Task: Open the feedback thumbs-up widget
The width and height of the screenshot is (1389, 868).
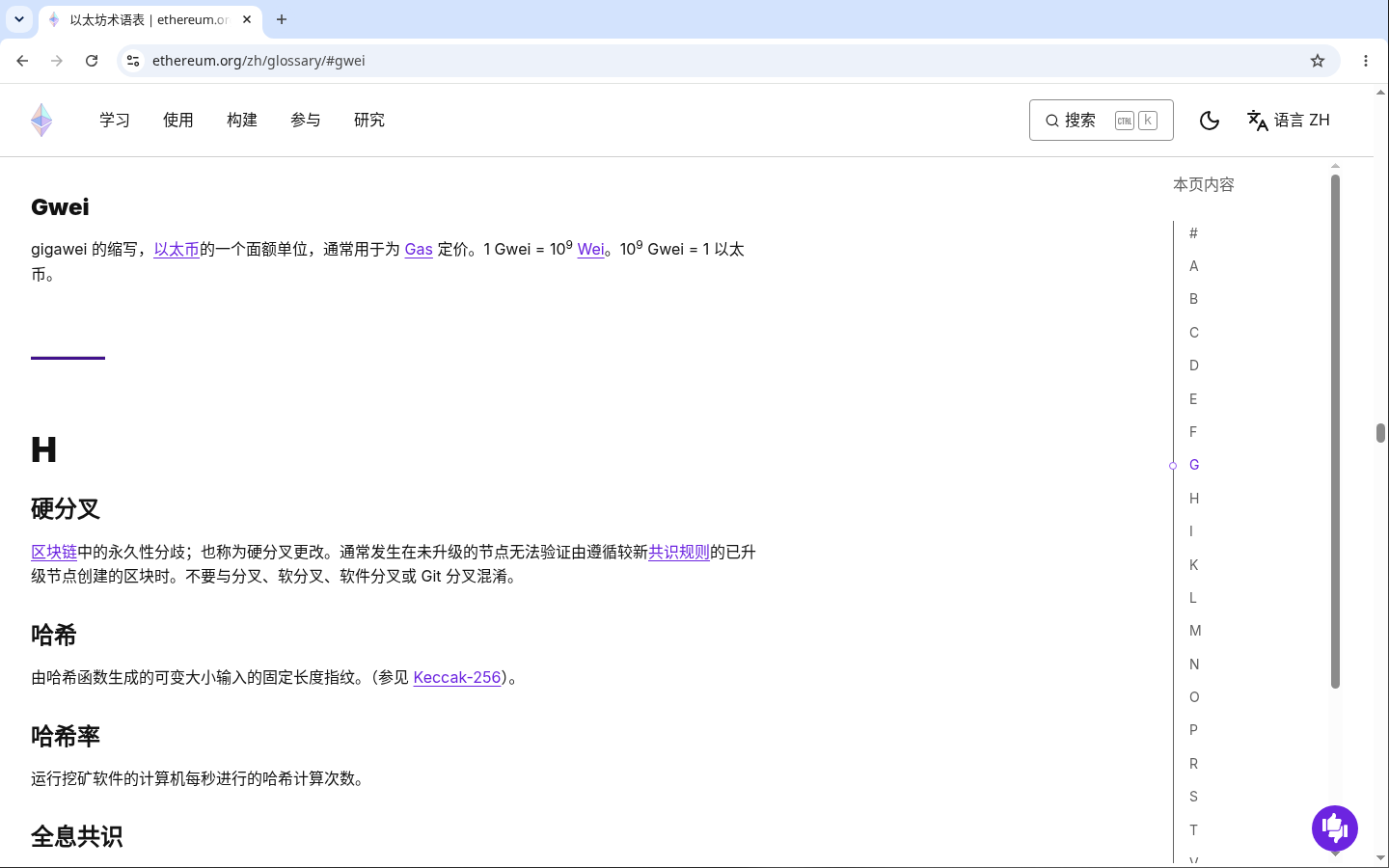Action: [1335, 828]
